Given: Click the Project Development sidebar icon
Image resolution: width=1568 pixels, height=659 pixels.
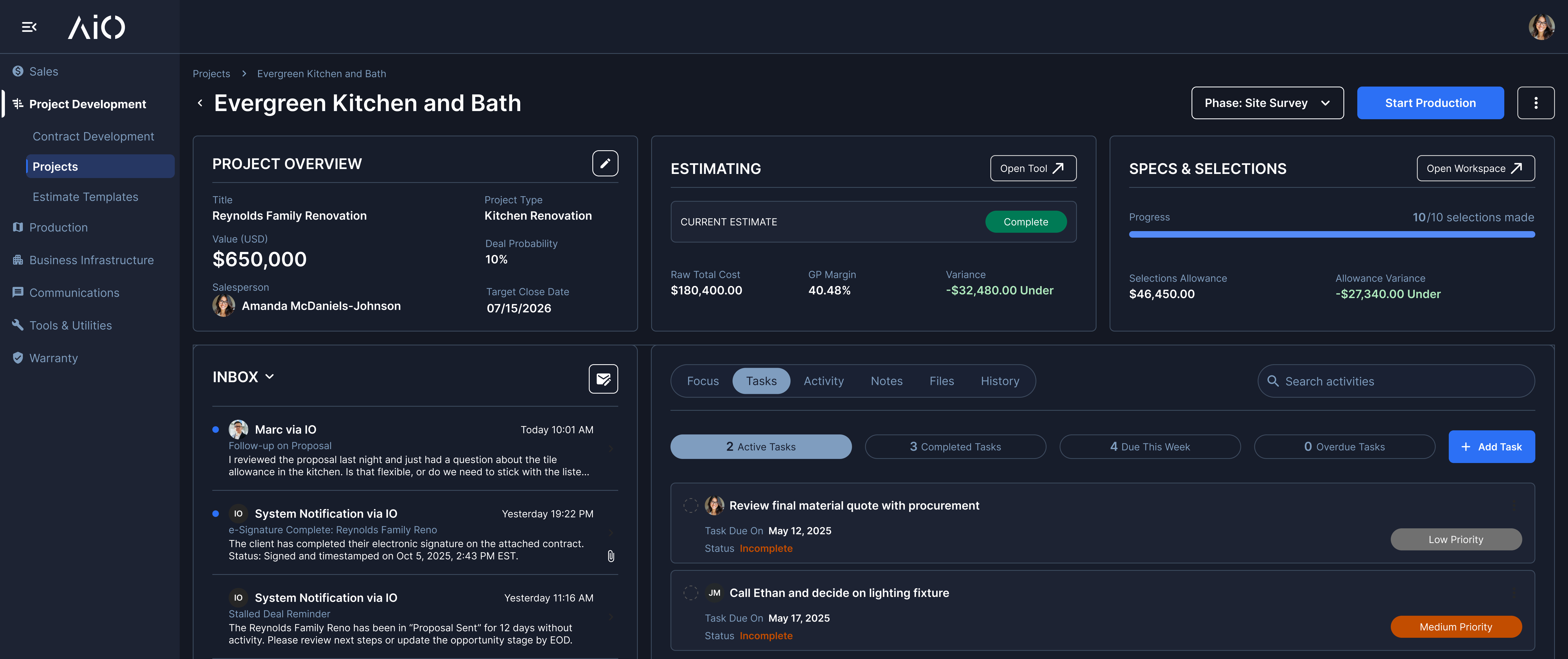Looking at the screenshot, I should coord(18,104).
